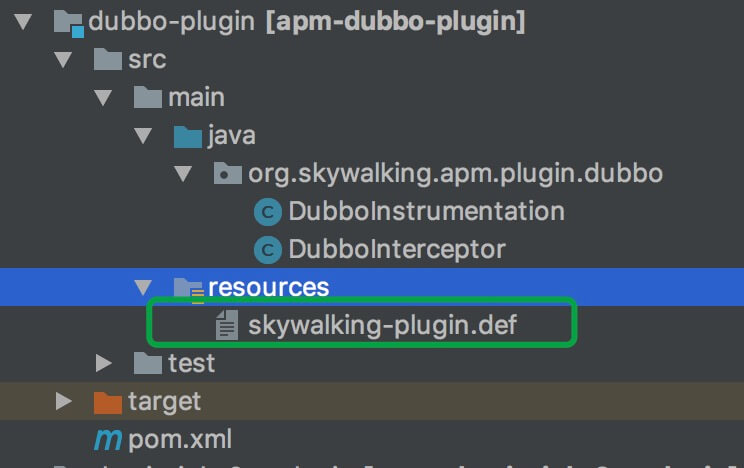The width and height of the screenshot is (744, 468).
Task: Click the class icon beside DubboInstrumentation
Action: (x=268, y=212)
